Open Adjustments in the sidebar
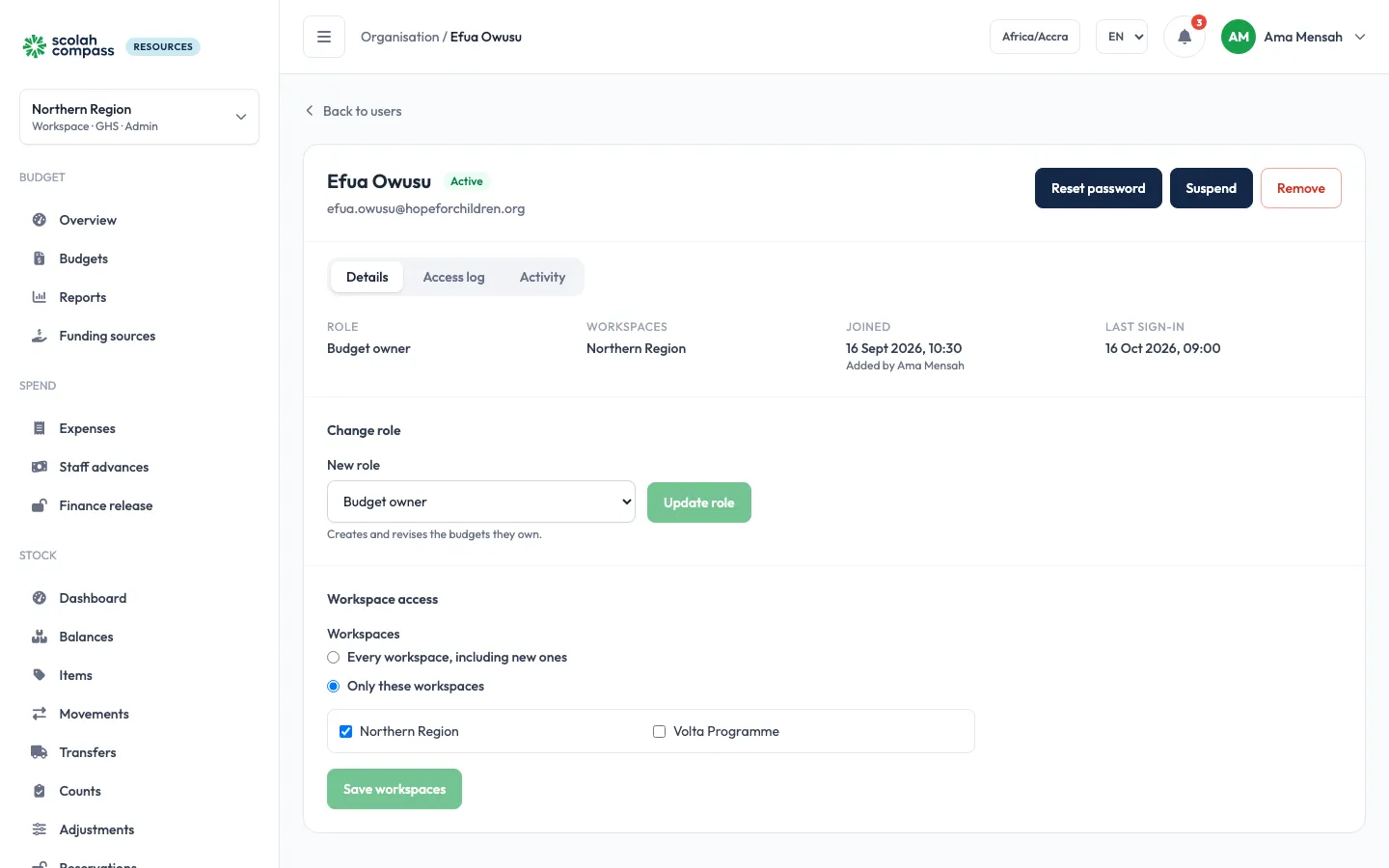1389x868 pixels. (x=139, y=829)
